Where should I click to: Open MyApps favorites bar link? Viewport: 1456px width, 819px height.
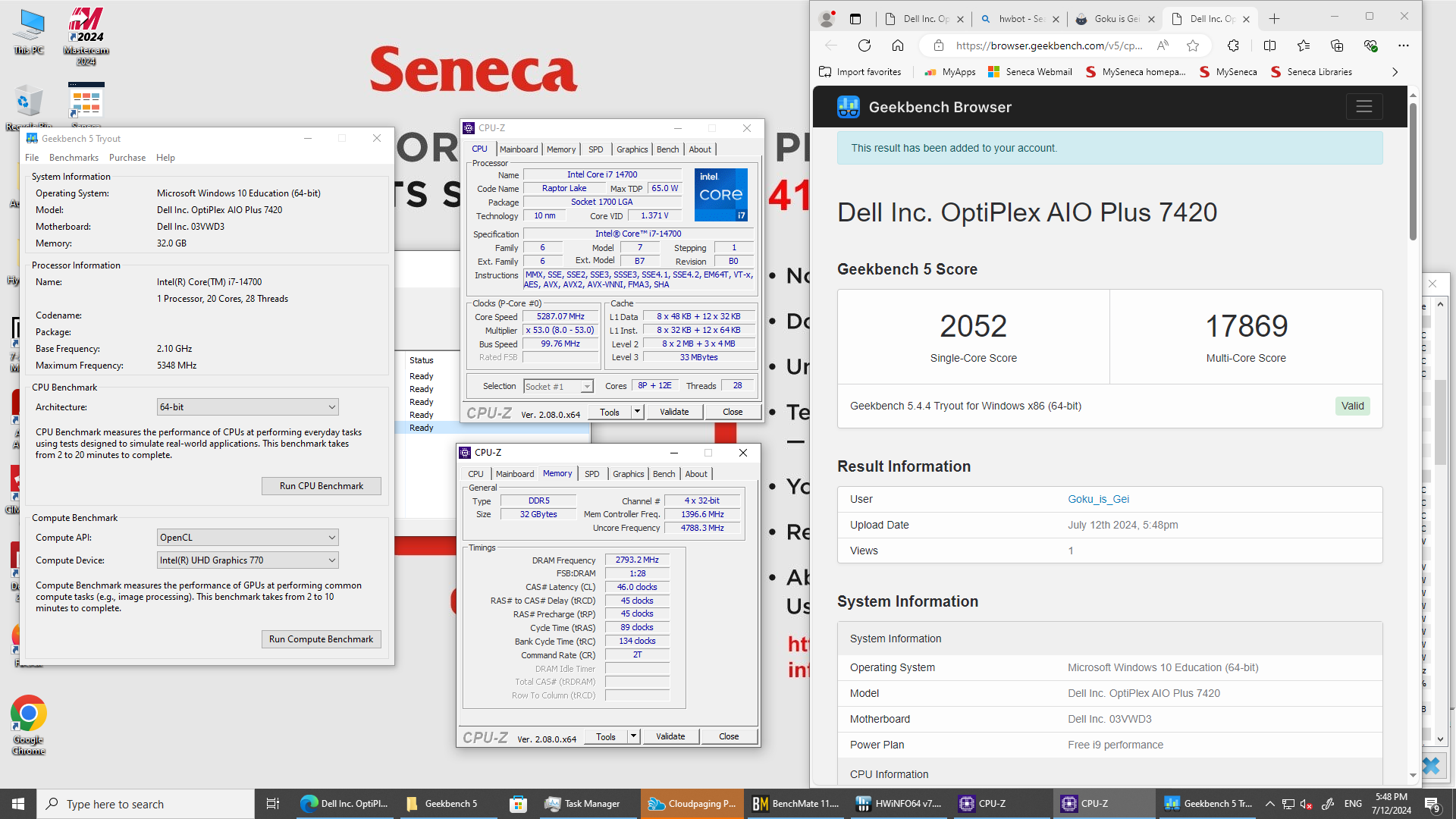950,72
